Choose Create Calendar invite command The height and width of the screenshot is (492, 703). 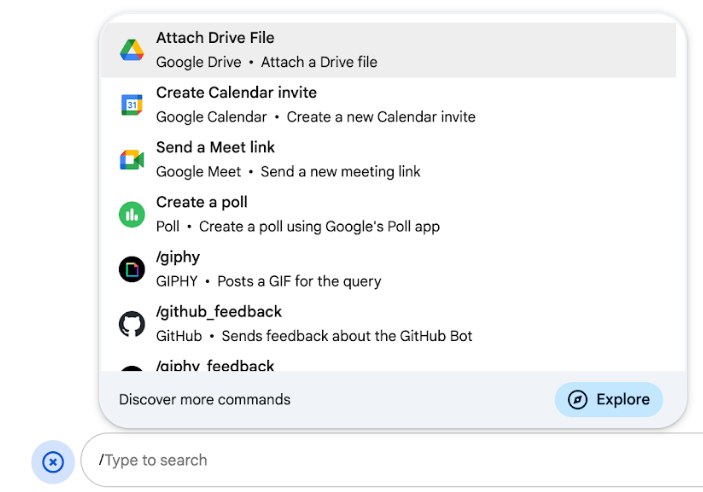(x=236, y=93)
